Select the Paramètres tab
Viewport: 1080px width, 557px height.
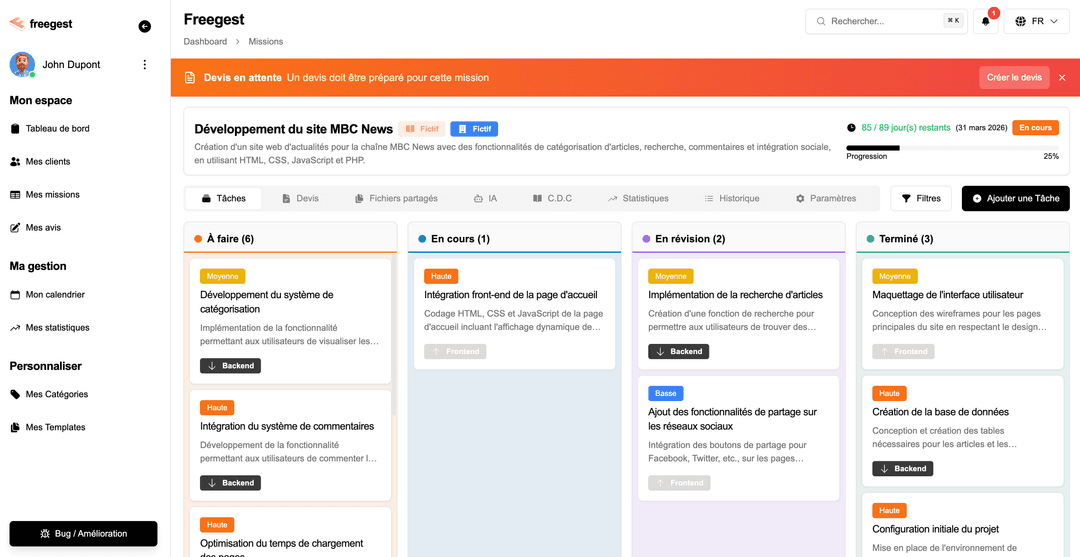point(825,198)
